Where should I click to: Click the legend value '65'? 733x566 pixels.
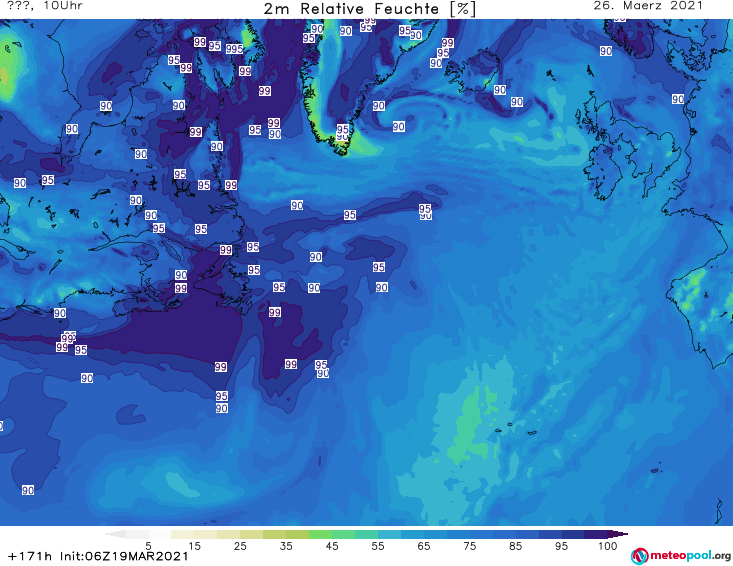(x=424, y=546)
